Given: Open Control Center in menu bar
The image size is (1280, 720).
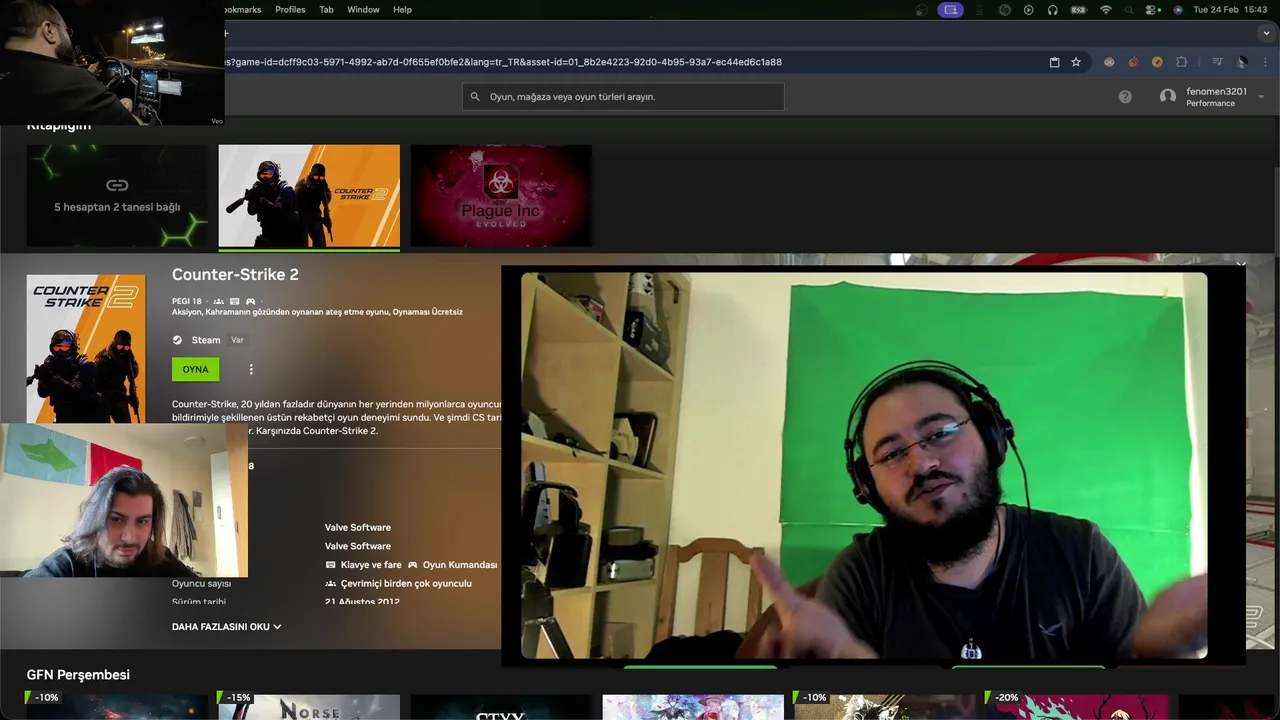Looking at the screenshot, I should [x=1152, y=10].
